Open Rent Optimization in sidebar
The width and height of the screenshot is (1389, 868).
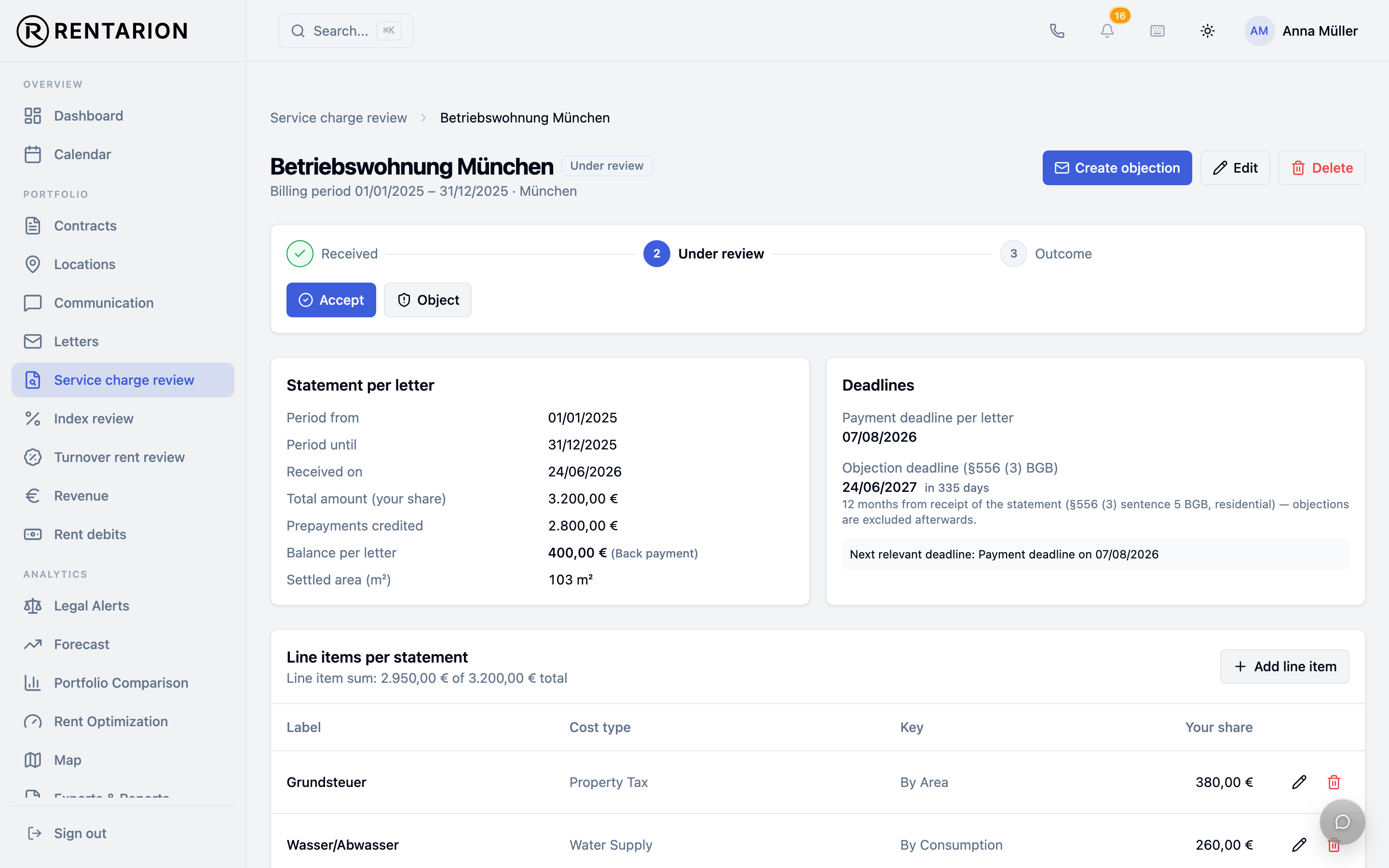coord(123,721)
